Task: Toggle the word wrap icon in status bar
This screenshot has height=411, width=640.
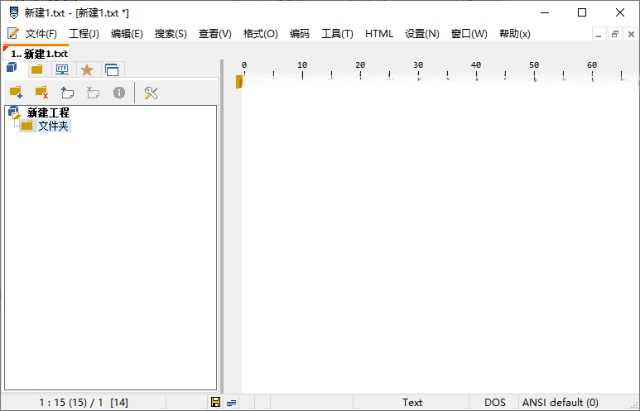Action: [231, 403]
